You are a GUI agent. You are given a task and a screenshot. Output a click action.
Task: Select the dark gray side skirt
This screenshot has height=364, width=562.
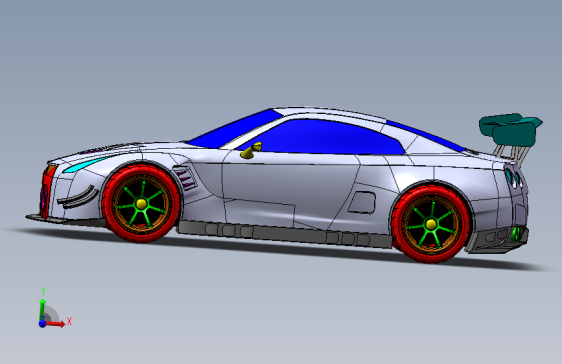(x=285, y=234)
